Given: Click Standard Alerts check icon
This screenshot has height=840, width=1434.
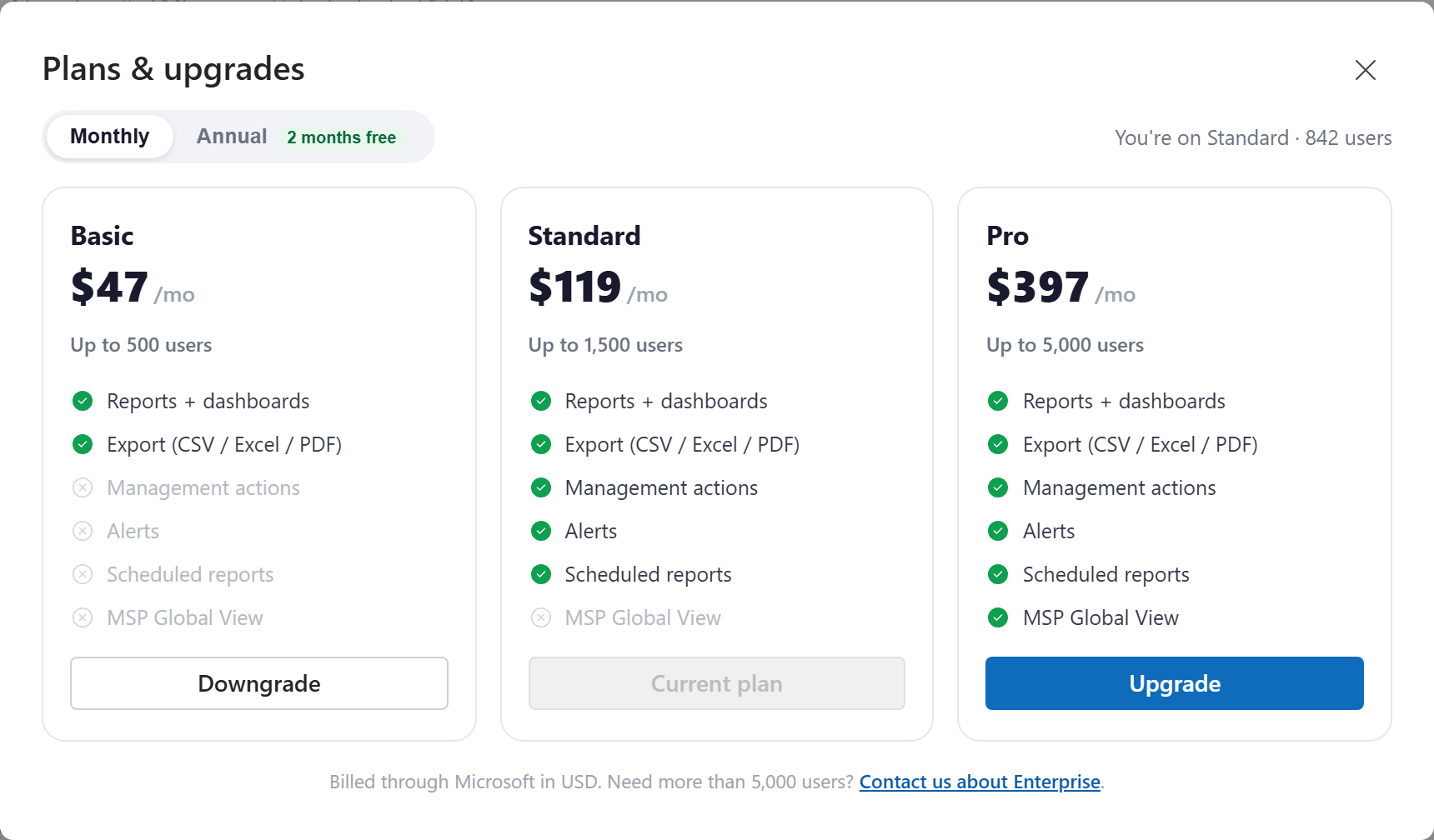Looking at the screenshot, I should point(541,532).
